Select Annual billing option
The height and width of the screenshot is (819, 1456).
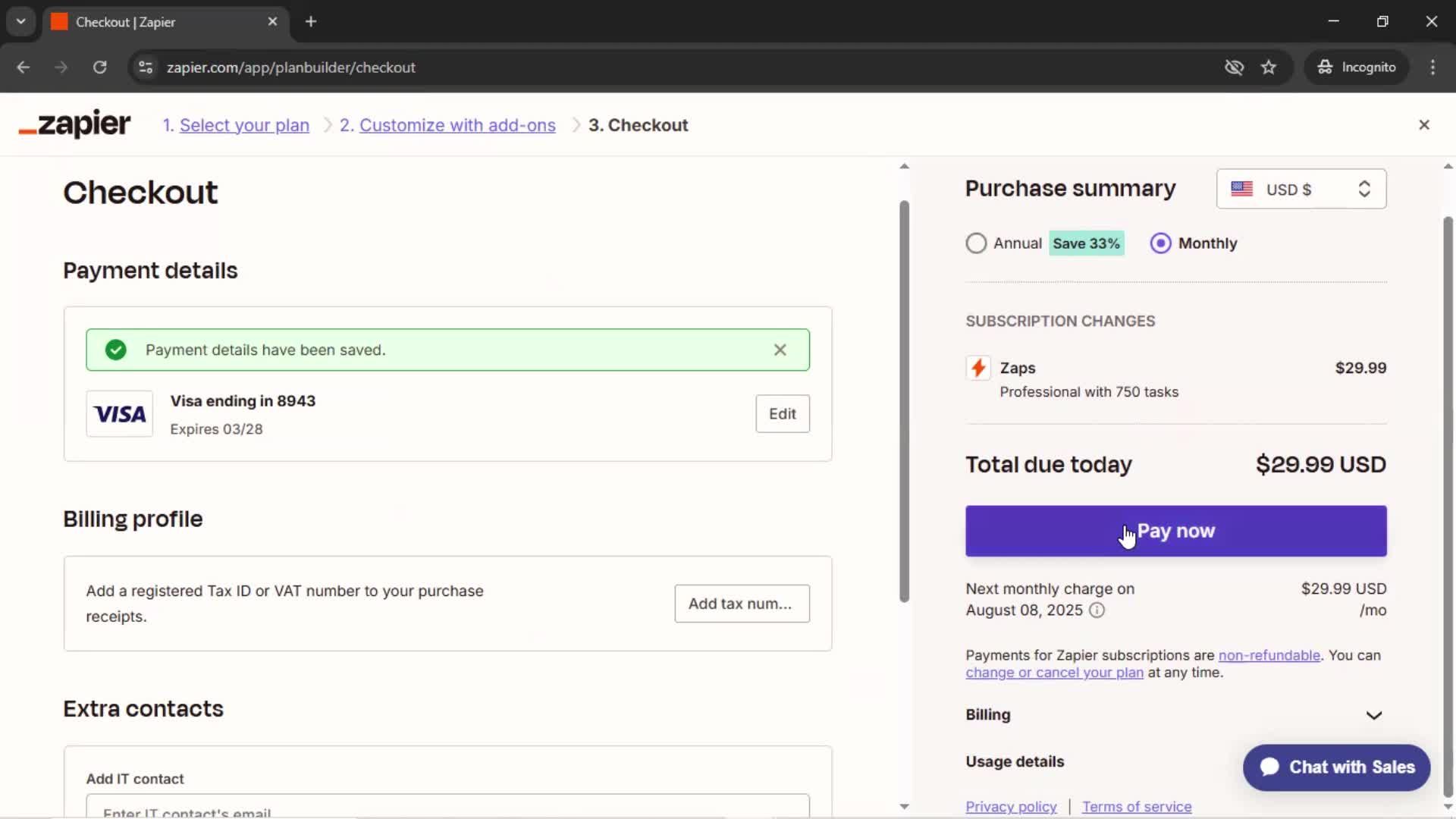[976, 243]
